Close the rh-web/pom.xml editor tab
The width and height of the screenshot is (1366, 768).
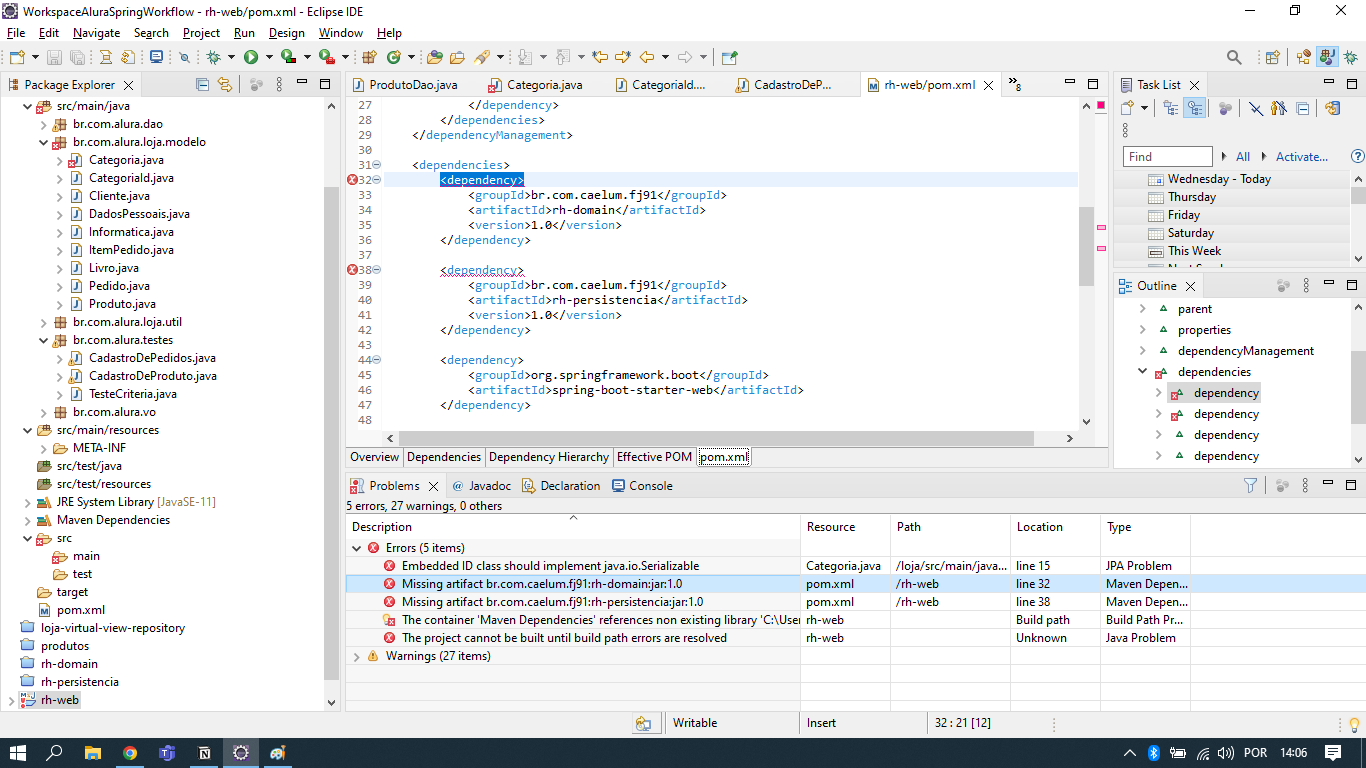click(x=989, y=85)
